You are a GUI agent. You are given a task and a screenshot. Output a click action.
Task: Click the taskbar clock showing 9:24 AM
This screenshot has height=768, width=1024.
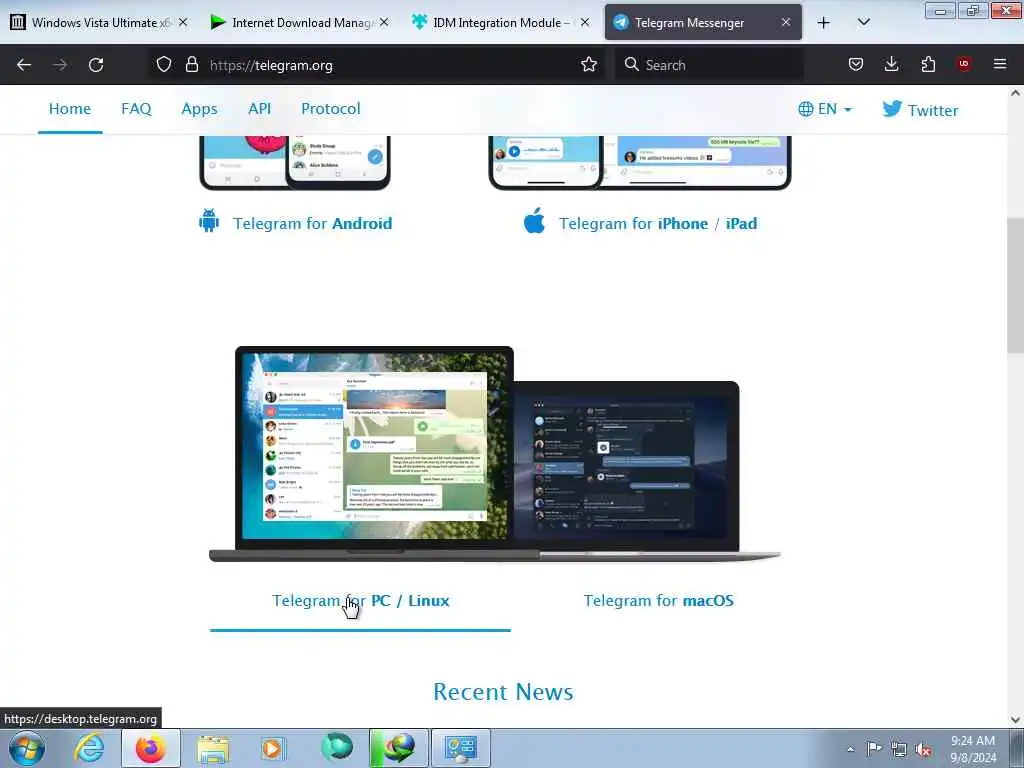(x=973, y=749)
